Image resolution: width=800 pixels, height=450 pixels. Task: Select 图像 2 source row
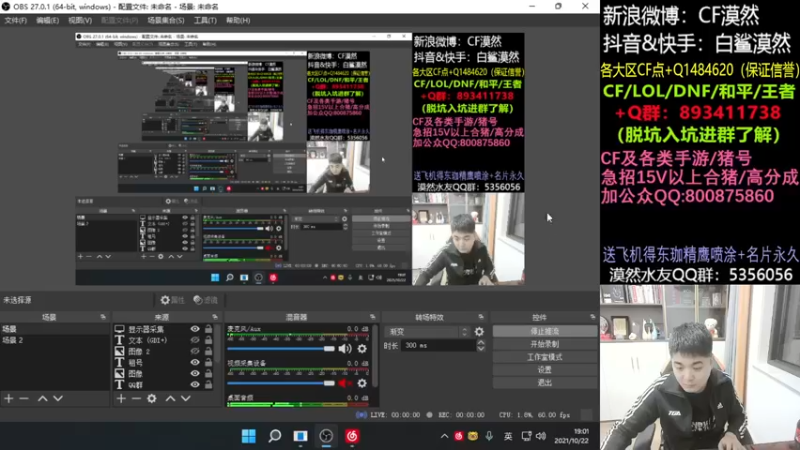(165, 351)
